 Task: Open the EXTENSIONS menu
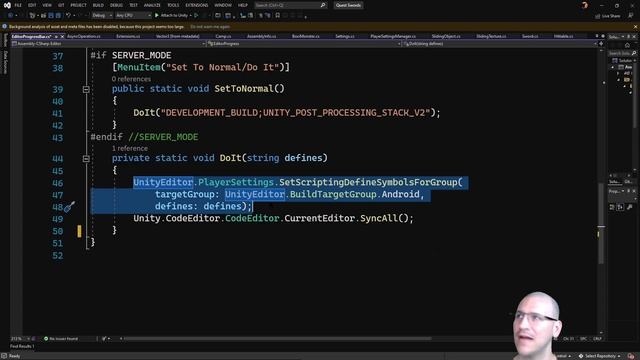(x=197, y=5)
